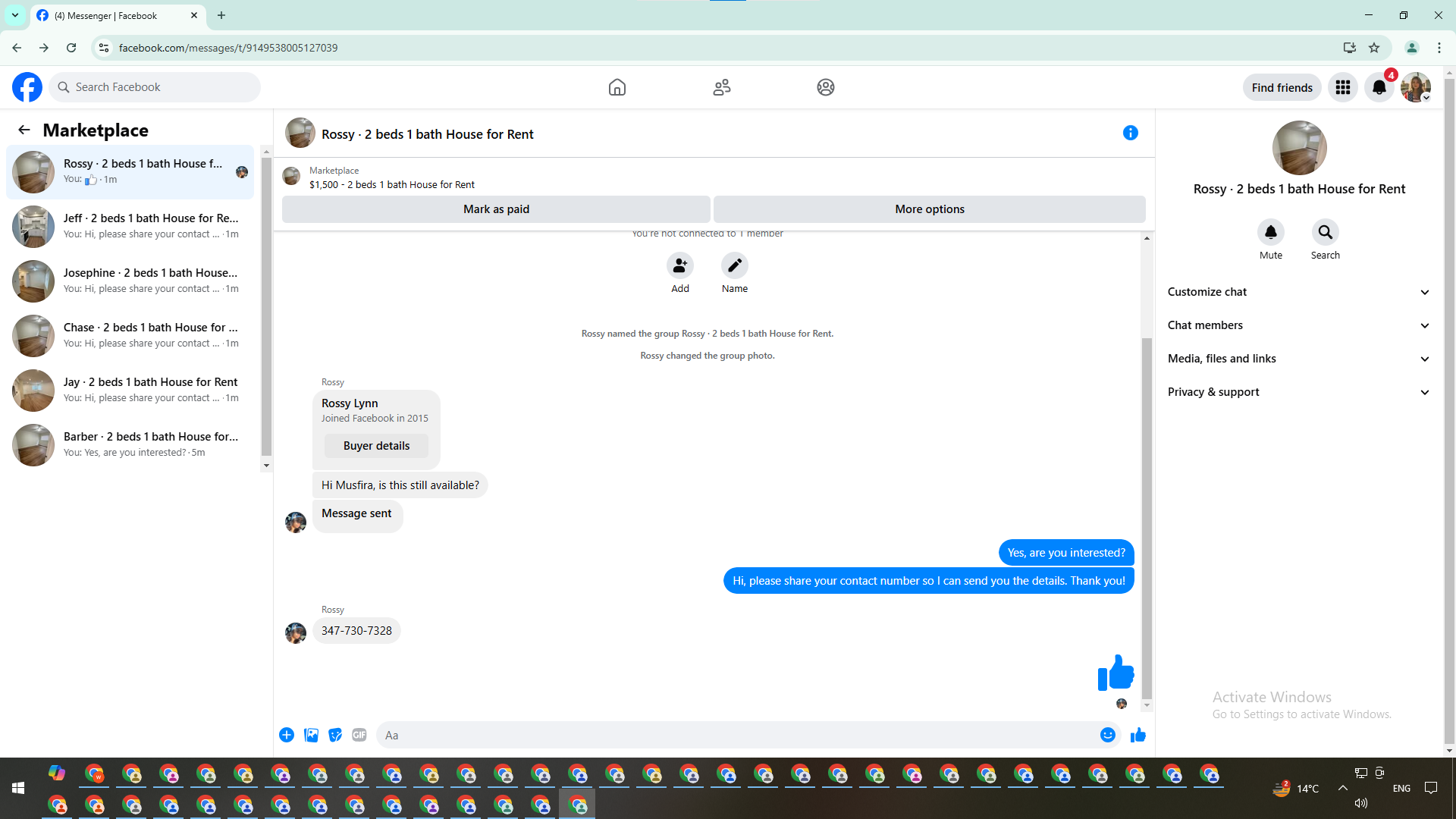
Task: Open the $1,500 house listing link
Action: point(391,184)
